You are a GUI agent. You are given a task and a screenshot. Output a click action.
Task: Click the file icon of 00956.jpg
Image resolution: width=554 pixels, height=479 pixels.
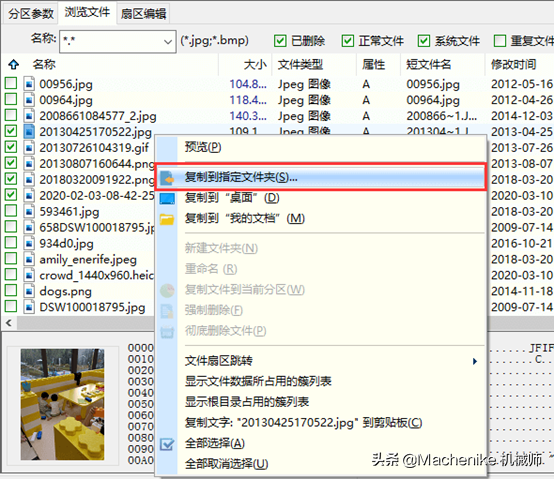[29, 84]
